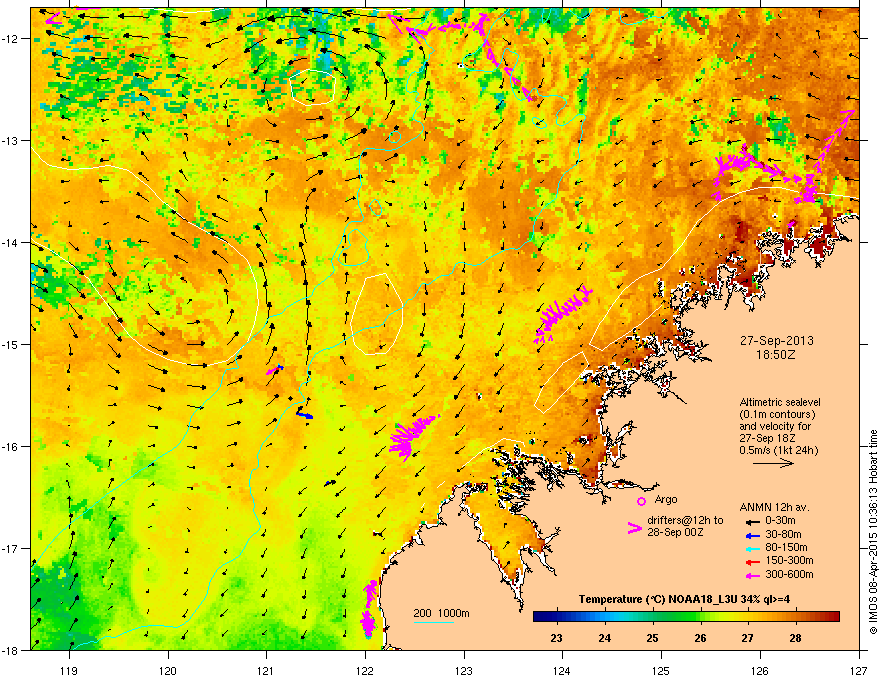The image size is (880, 680).
Task: Click the latitude axis label -15
Action: [x=11, y=344]
